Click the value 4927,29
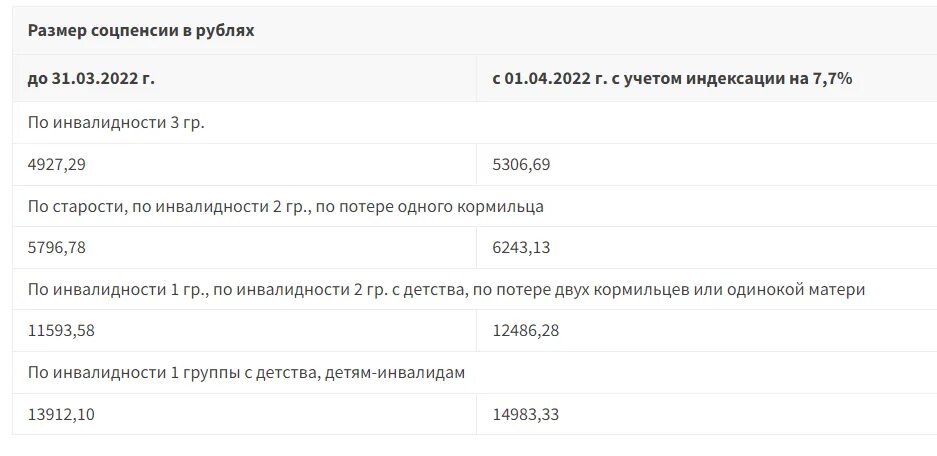This screenshot has width=937, height=456. [57, 164]
